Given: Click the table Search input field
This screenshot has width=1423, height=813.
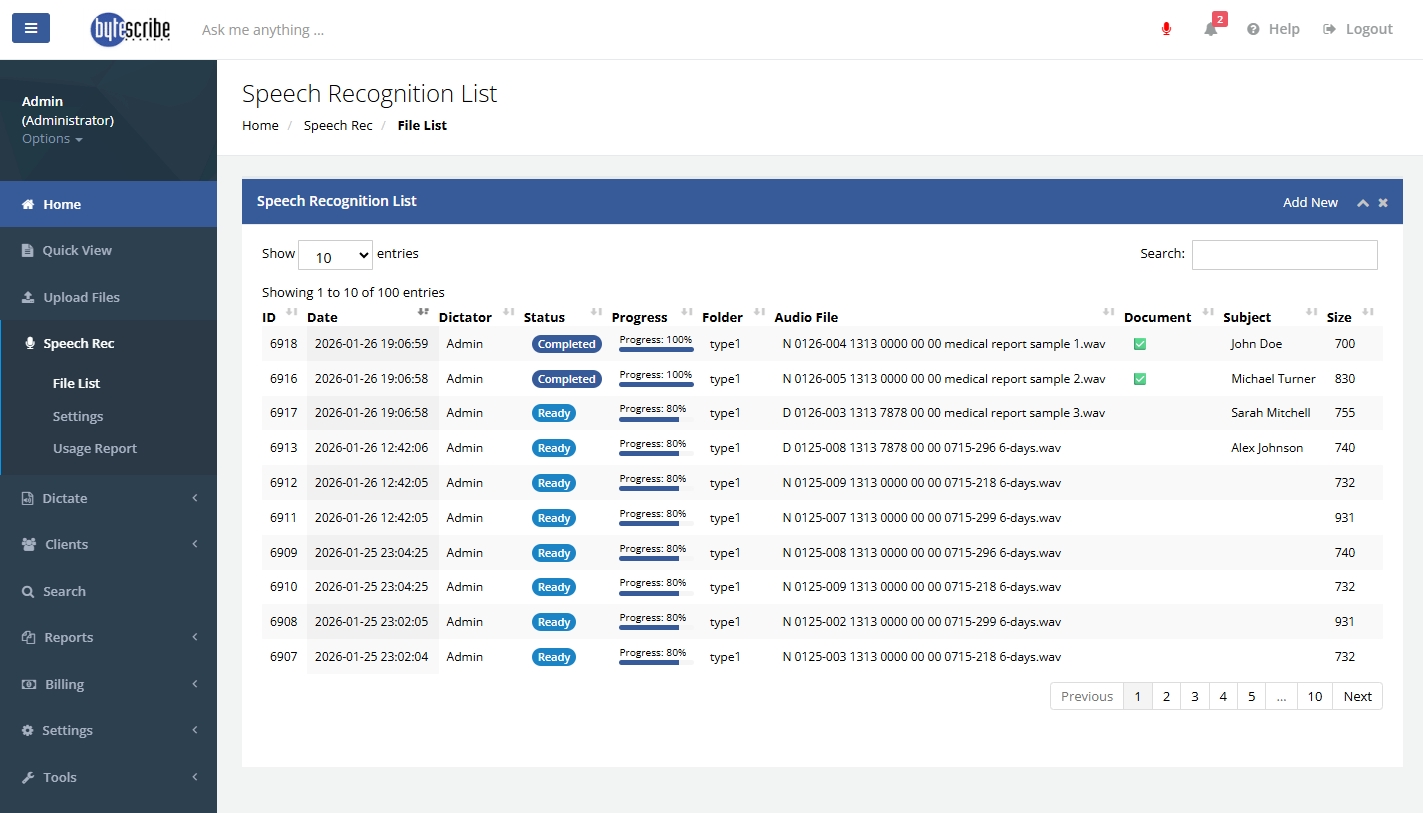Looking at the screenshot, I should [1284, 255].
